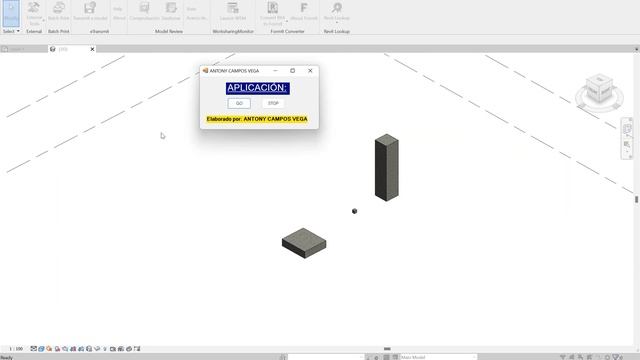
Task: Click the Detail Level icon in view bar
Action: pyautogui.click(x=33, y=349)
